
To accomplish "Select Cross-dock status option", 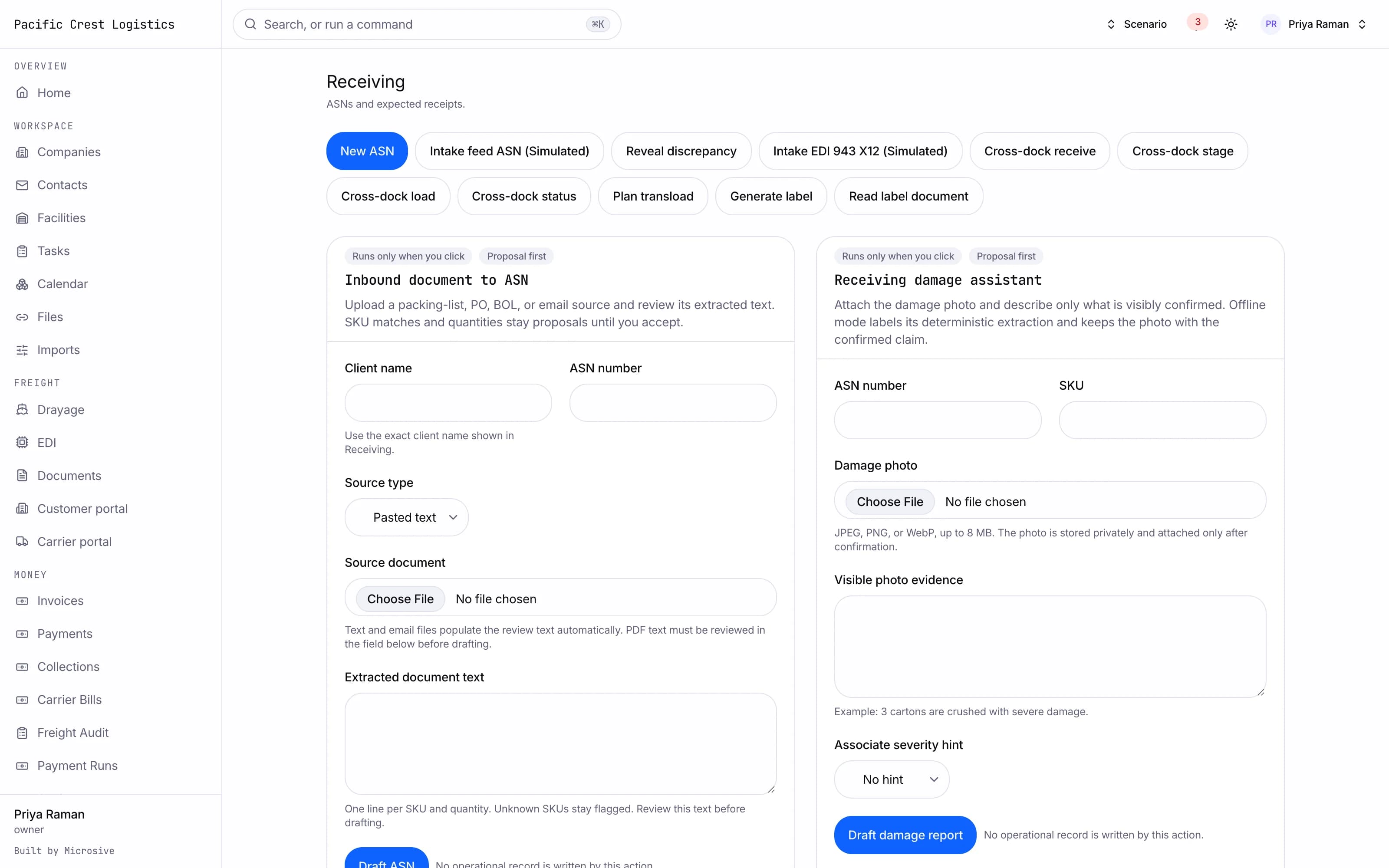I will (x=524, y=196).
